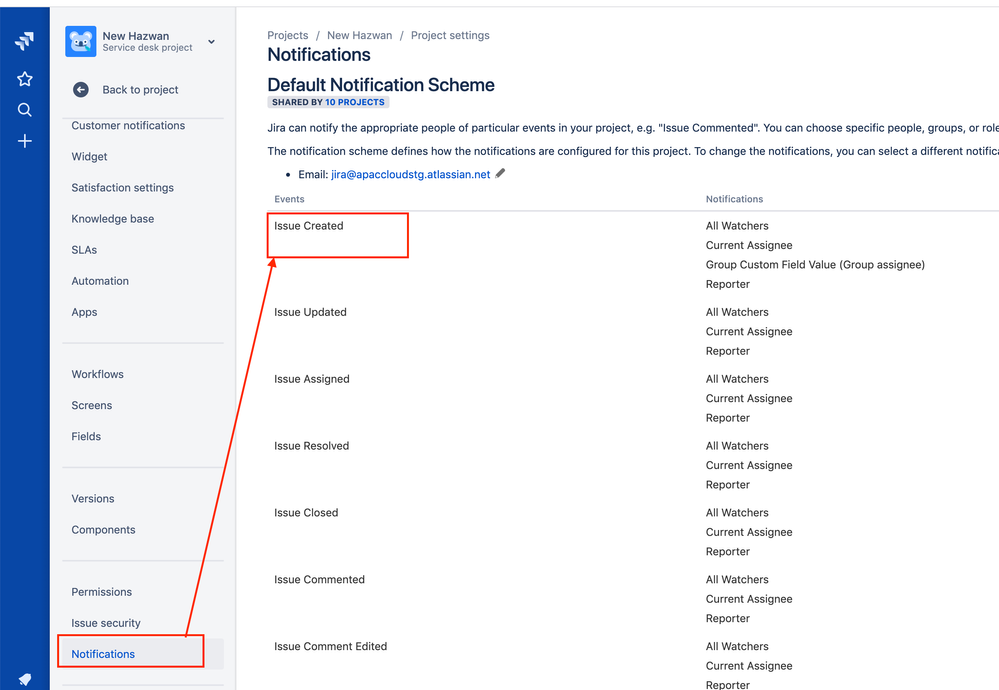Click All Watchers under Issue Resolved

coord(737,446)
